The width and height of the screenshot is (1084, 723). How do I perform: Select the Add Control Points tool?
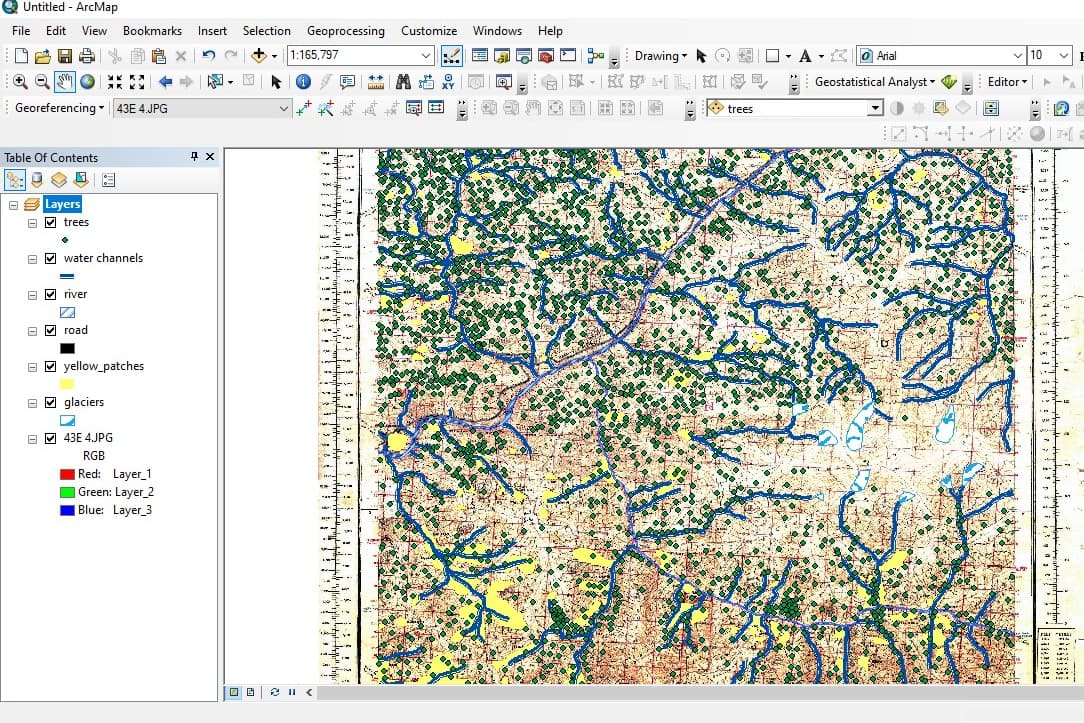(303, 108)
